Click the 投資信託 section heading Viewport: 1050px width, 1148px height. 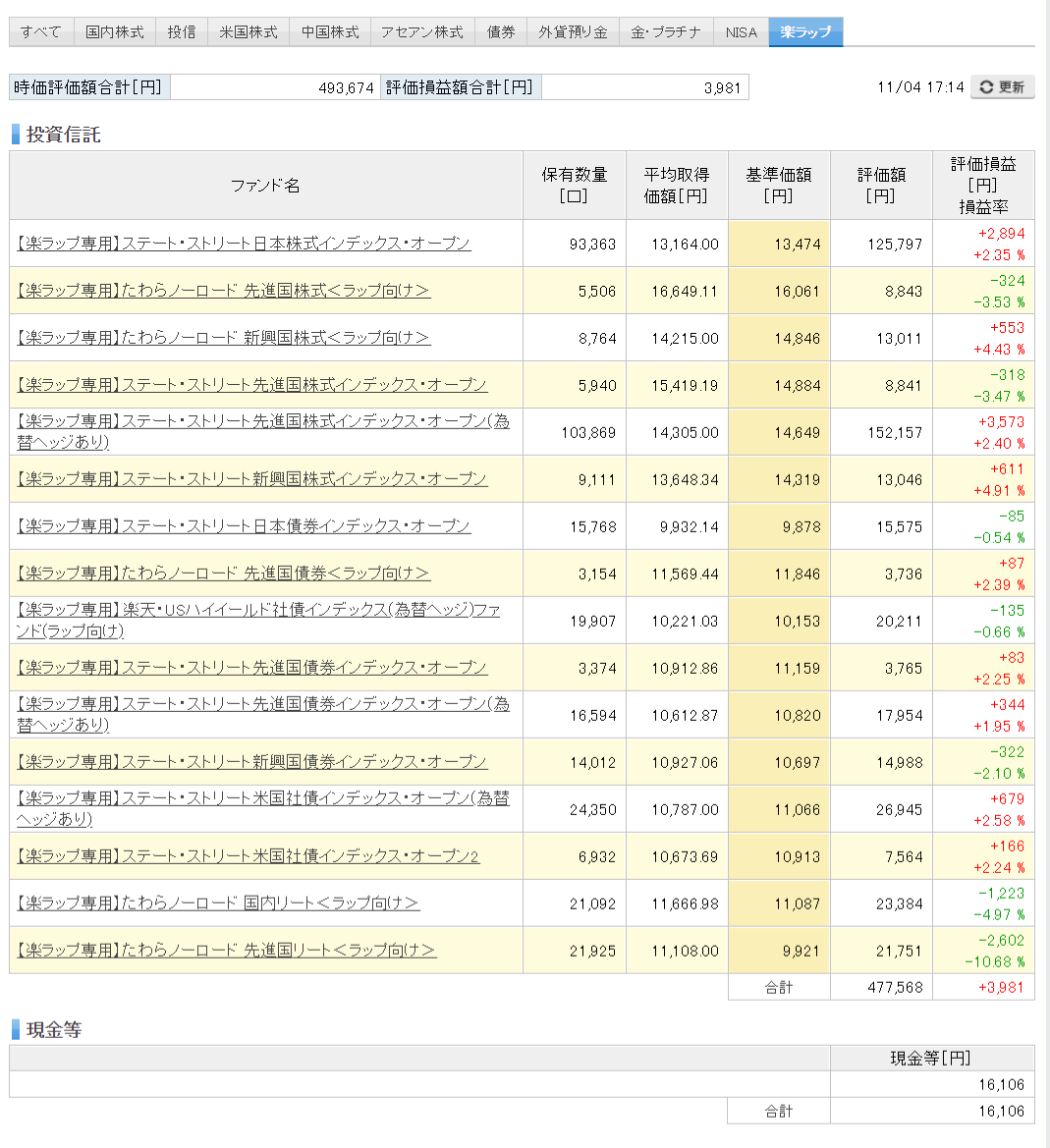(63, 135)
